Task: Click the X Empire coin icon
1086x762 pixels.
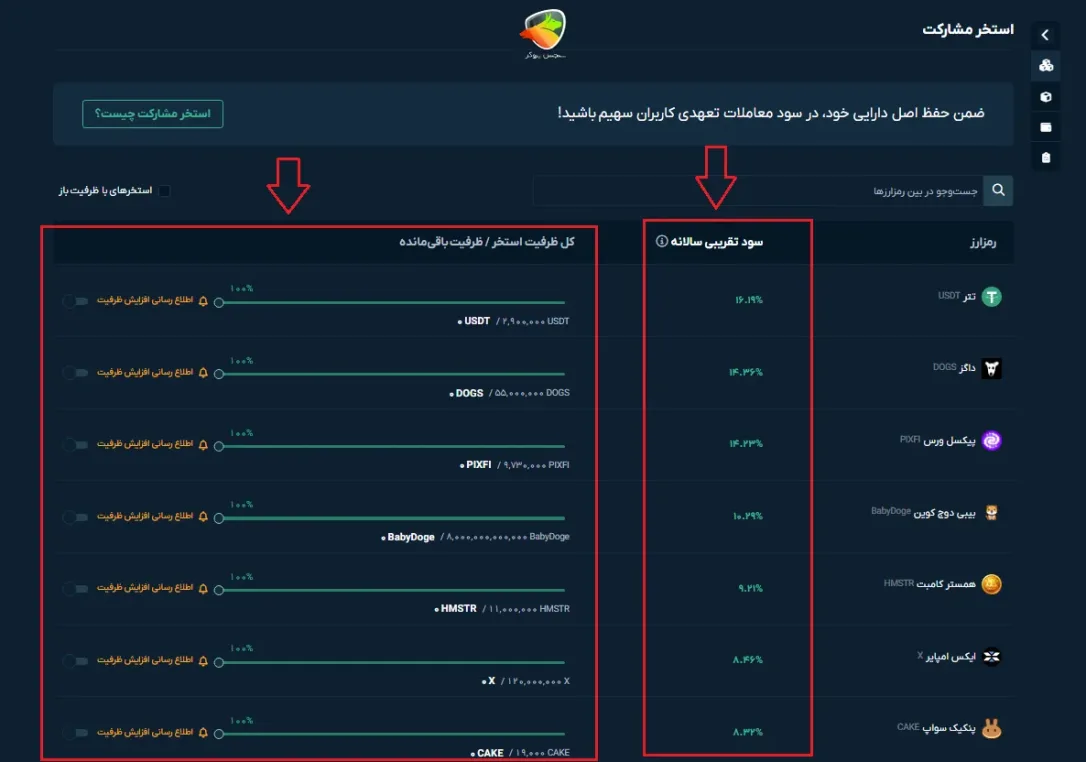Action: (991, 656)
